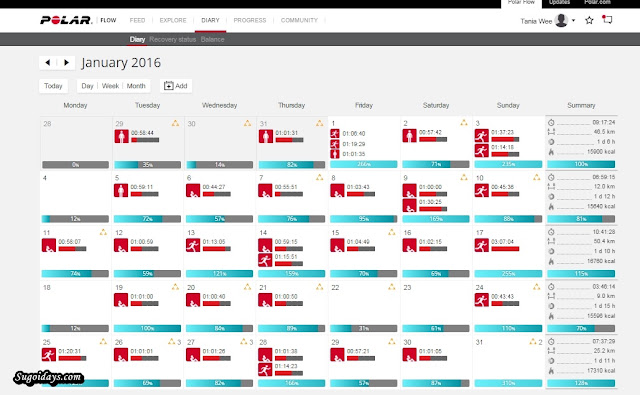Image resolution: width=640 pixels, height=395 pixels.
Task: Go to next month arrow
Action: (67, 62)
